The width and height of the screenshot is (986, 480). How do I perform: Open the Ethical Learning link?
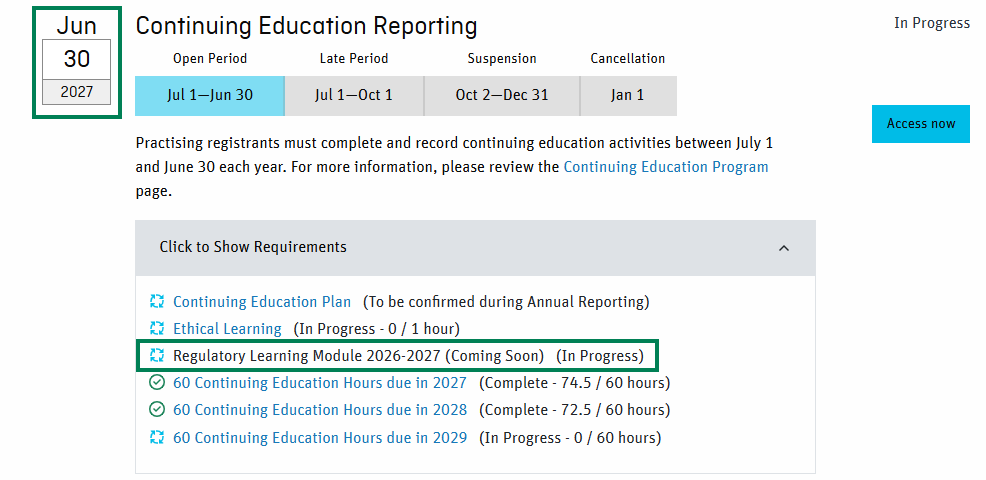(228, 329)
